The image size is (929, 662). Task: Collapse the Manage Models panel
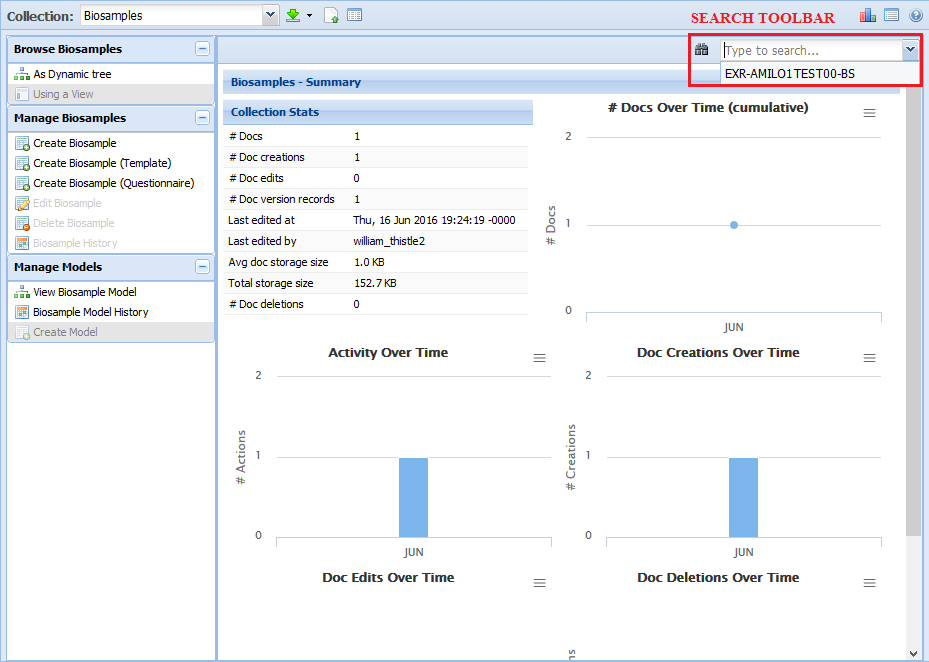(x=202, y=267)
